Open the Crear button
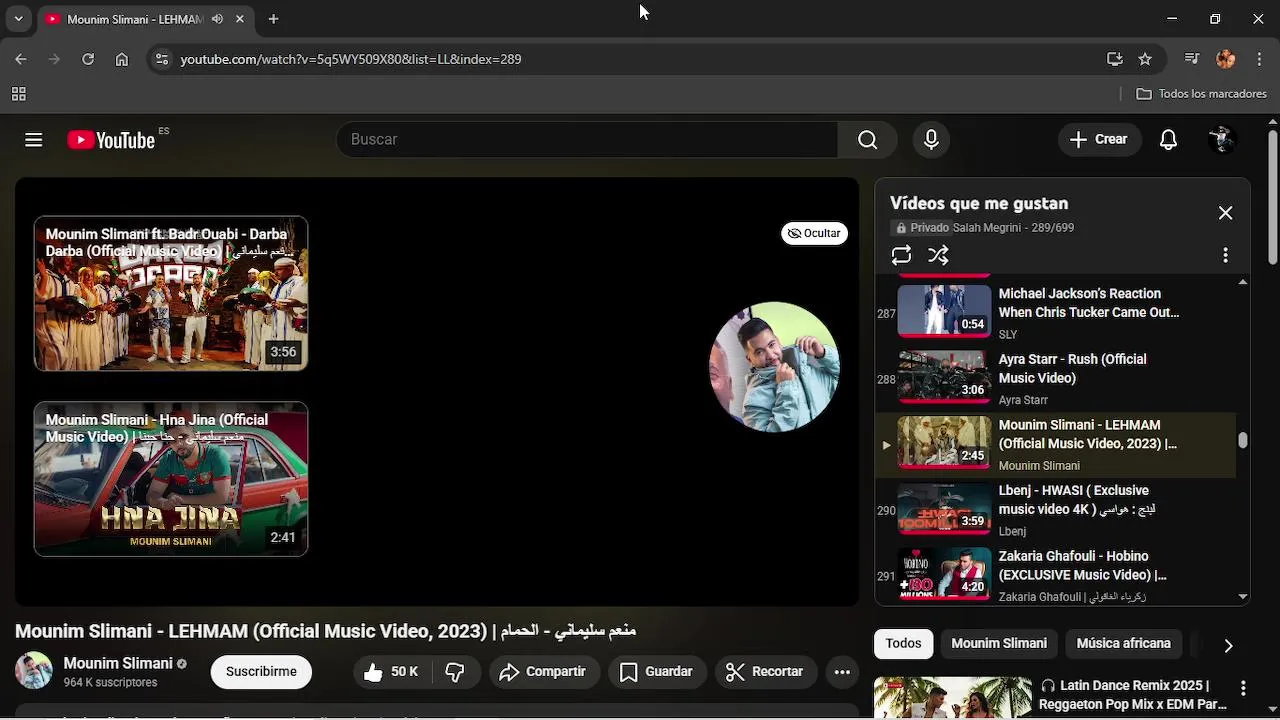The width and height of the screenshot is (1280, 720). 1098,140
